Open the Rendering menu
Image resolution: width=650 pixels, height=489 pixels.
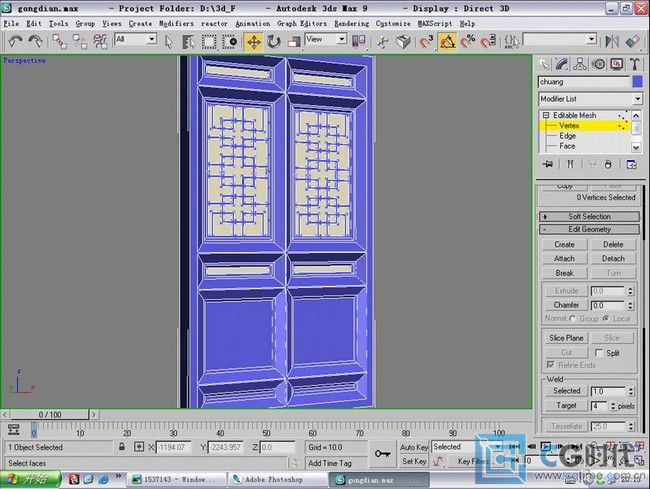click(x=352, y=24)
